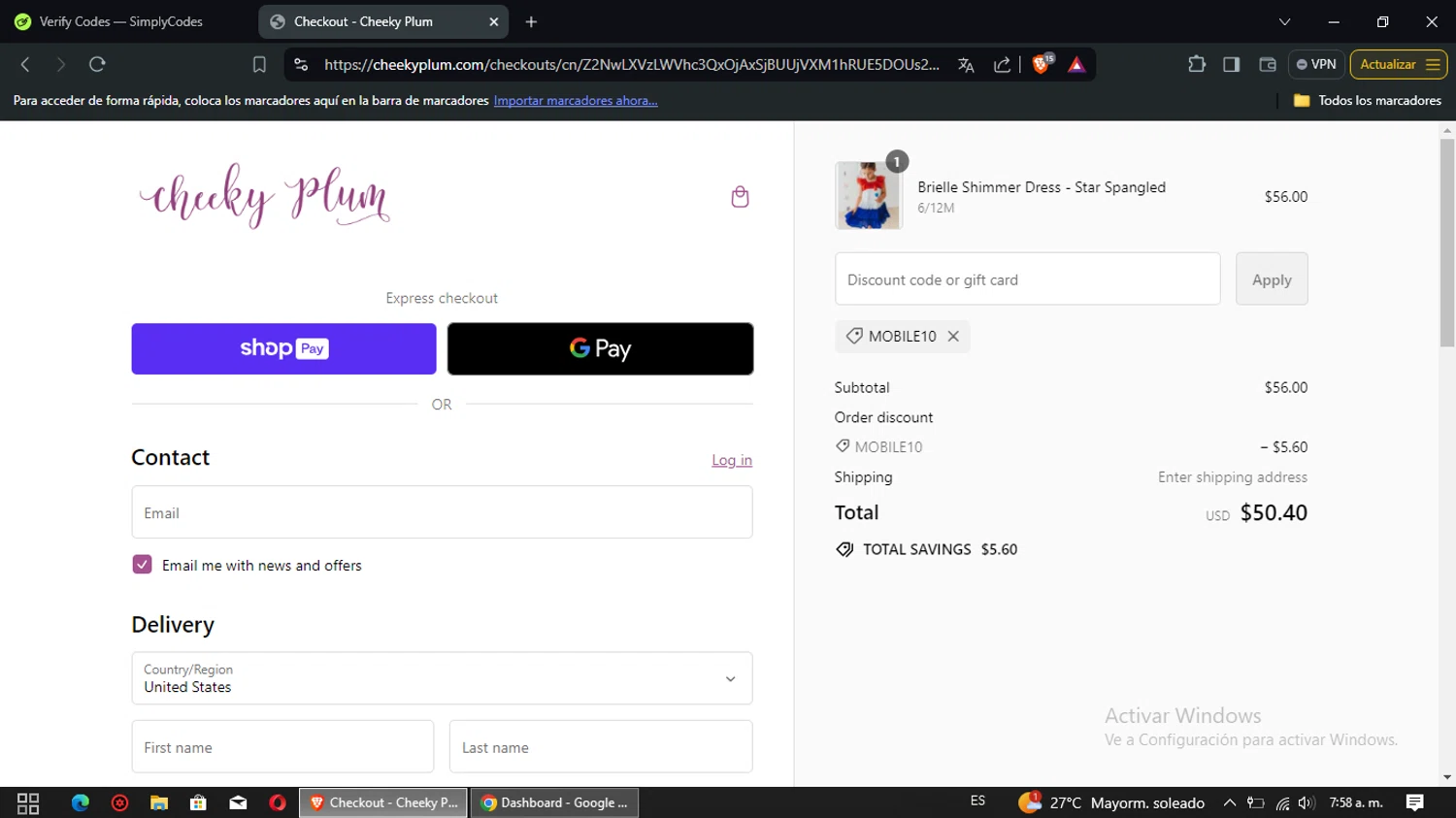
Task: Reload the checkout page
Action: [x=97, y=64]
